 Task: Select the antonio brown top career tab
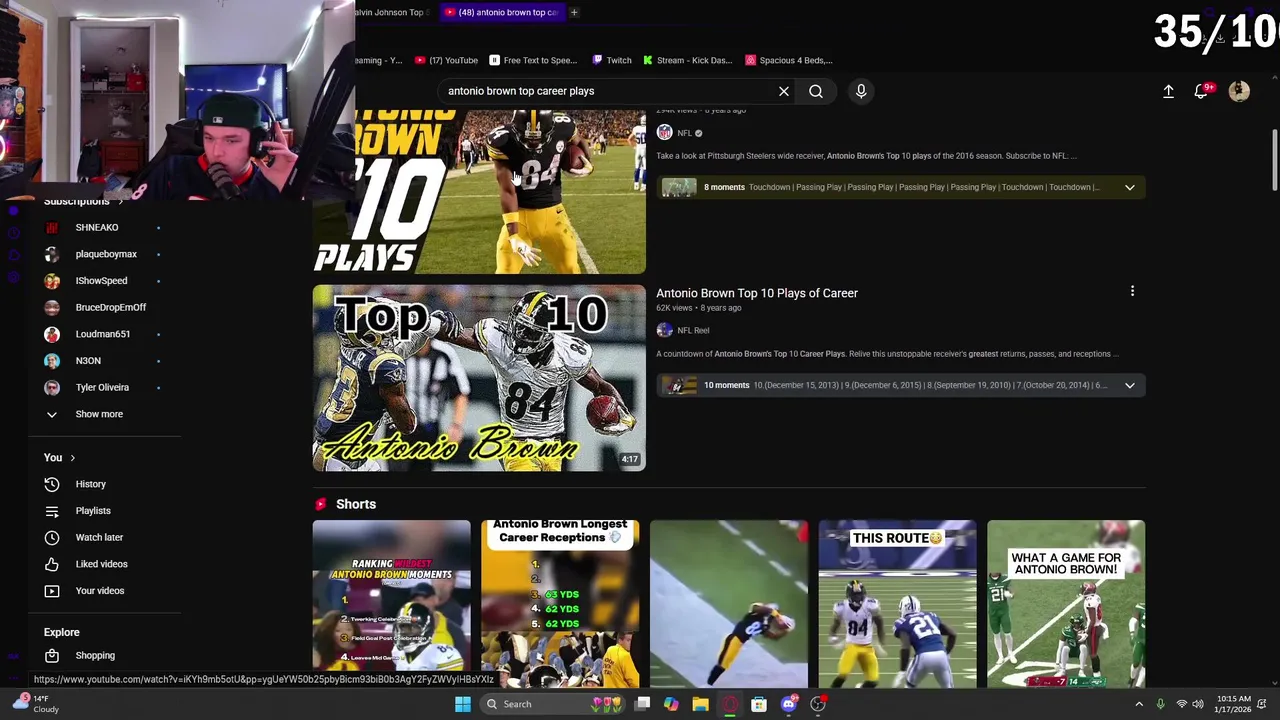point(500,12)
